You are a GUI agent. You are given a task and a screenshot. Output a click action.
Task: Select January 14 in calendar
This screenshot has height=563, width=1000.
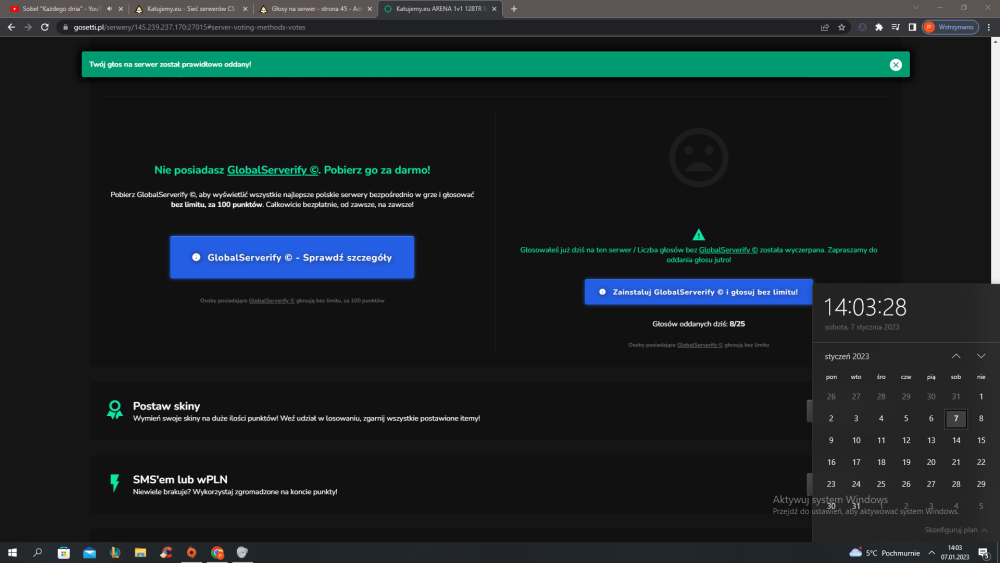tap(955, 440)
